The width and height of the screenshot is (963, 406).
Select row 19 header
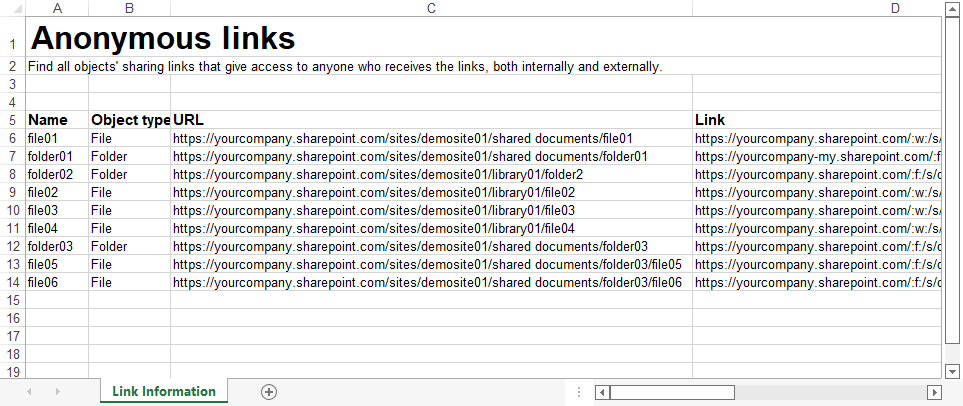pyautogui.click(x=13, y=370)
